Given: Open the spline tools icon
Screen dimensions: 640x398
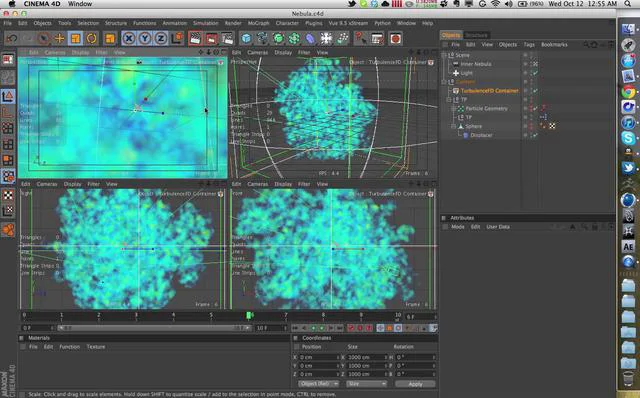Looking at the screenshot, I should [262, 39].
